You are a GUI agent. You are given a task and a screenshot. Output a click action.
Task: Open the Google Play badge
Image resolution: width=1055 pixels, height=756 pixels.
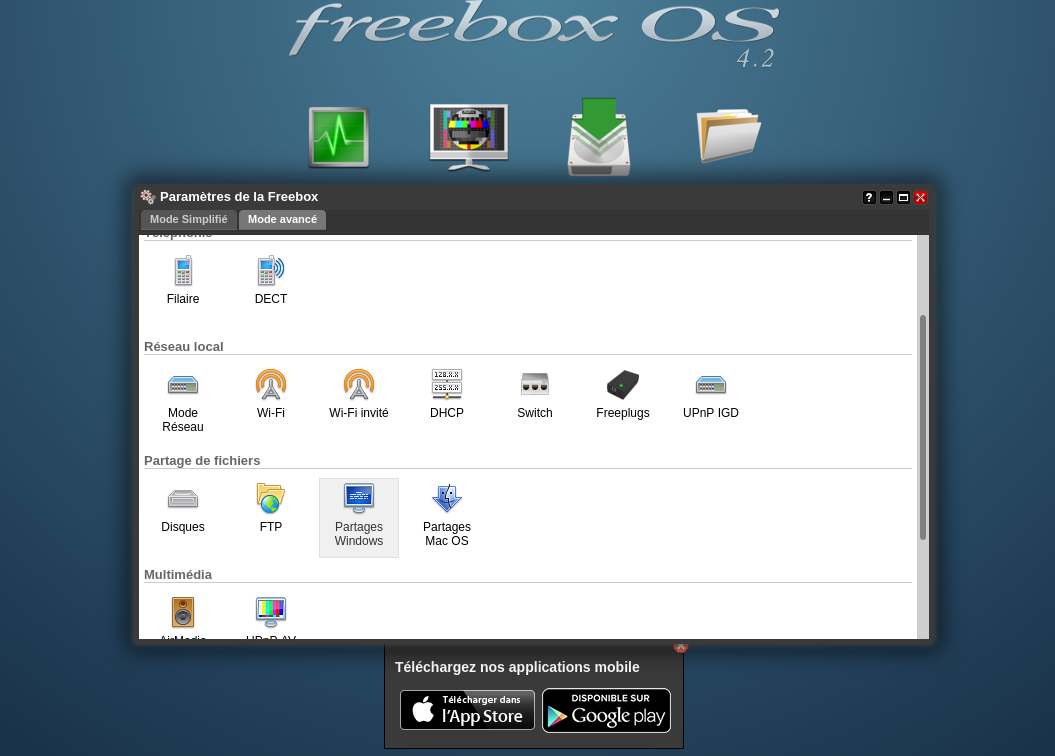(x=606, y=710)
